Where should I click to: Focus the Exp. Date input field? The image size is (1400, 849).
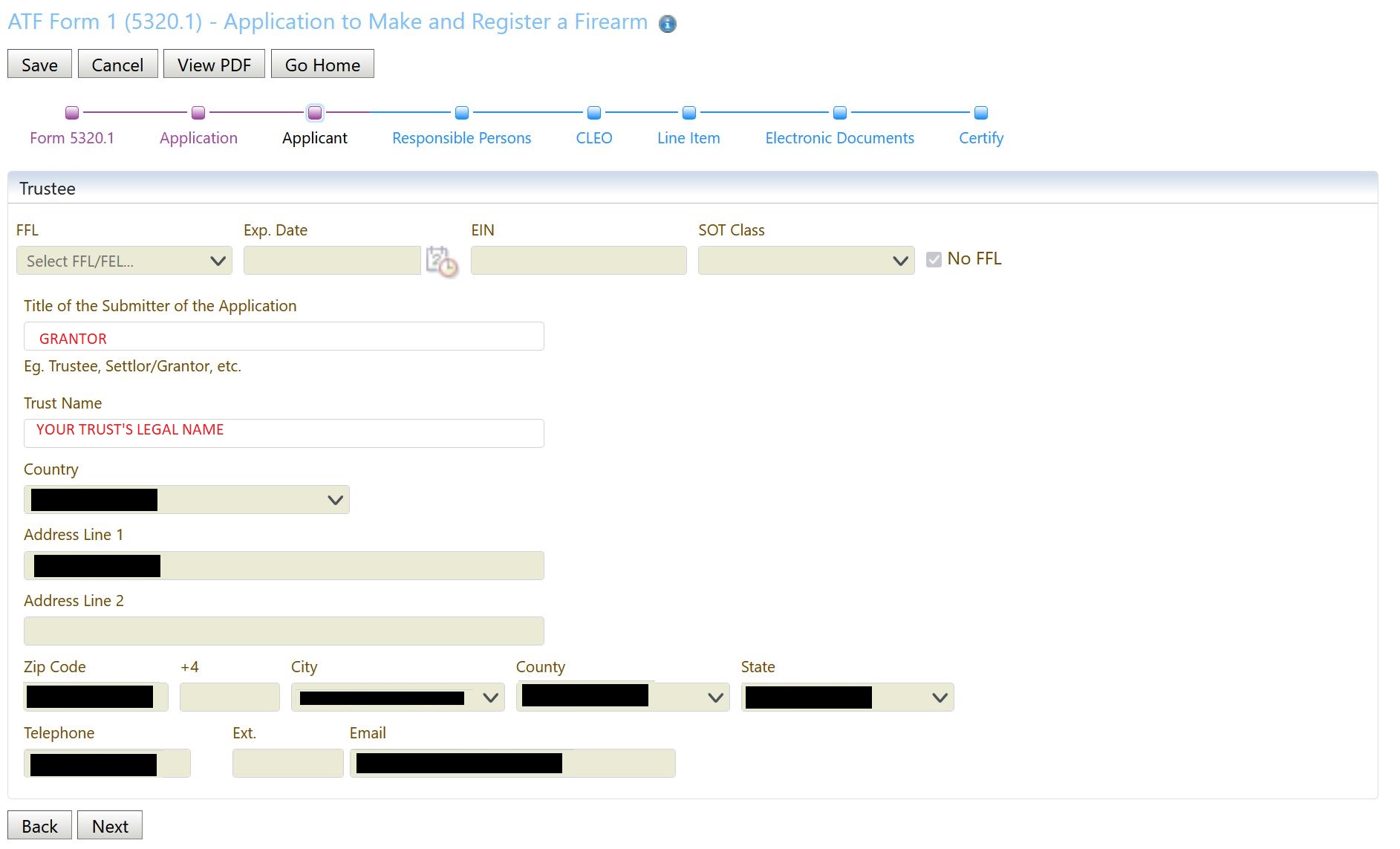(x=332, y=261)
